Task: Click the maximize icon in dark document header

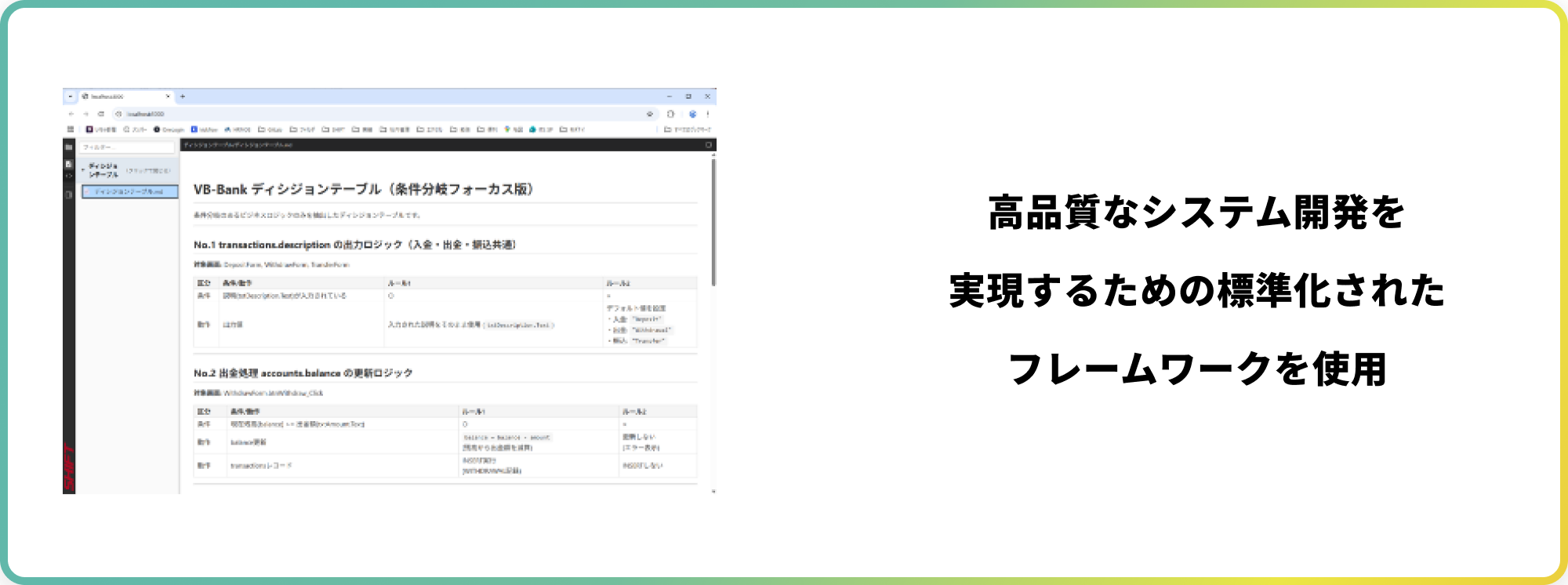Action: tap(708, 145)
